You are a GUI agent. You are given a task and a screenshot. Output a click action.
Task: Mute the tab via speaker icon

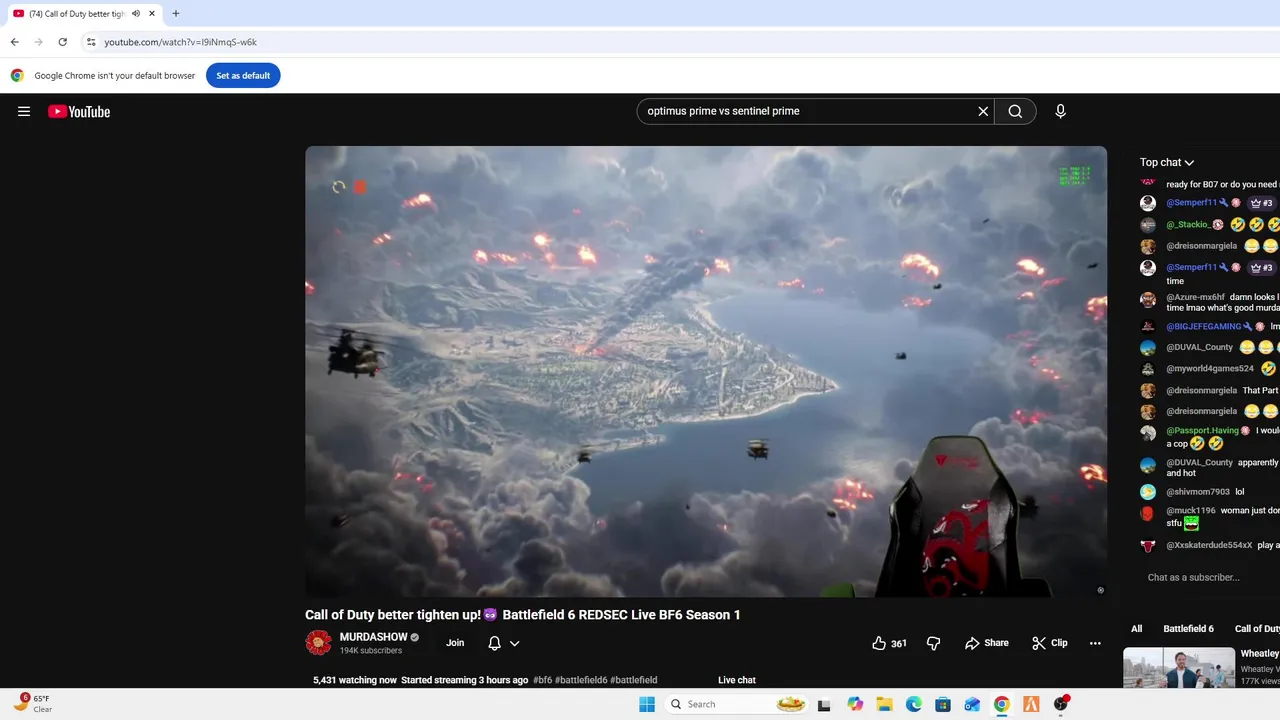pos(136,14)
